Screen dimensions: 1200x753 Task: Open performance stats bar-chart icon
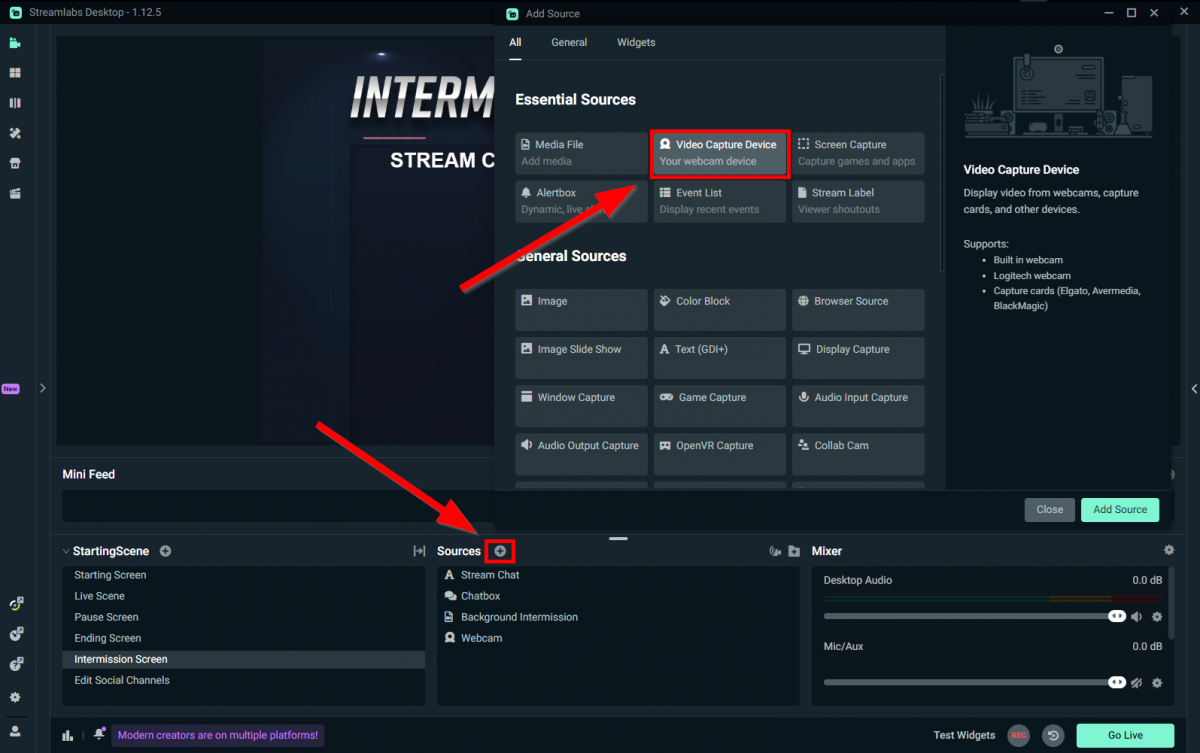[x=68, y=735]
